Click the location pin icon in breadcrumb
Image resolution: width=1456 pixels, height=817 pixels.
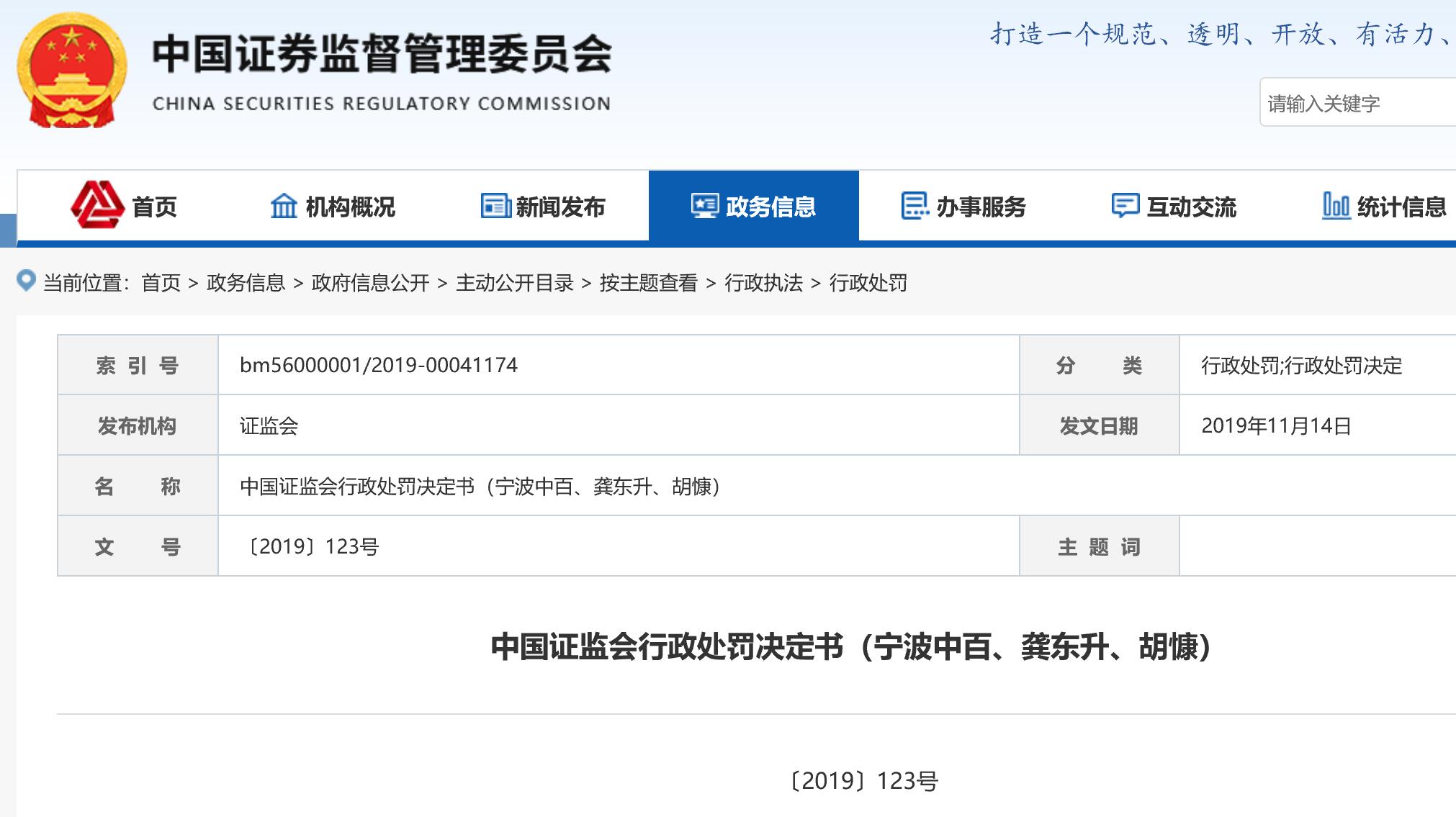point(26,281)
